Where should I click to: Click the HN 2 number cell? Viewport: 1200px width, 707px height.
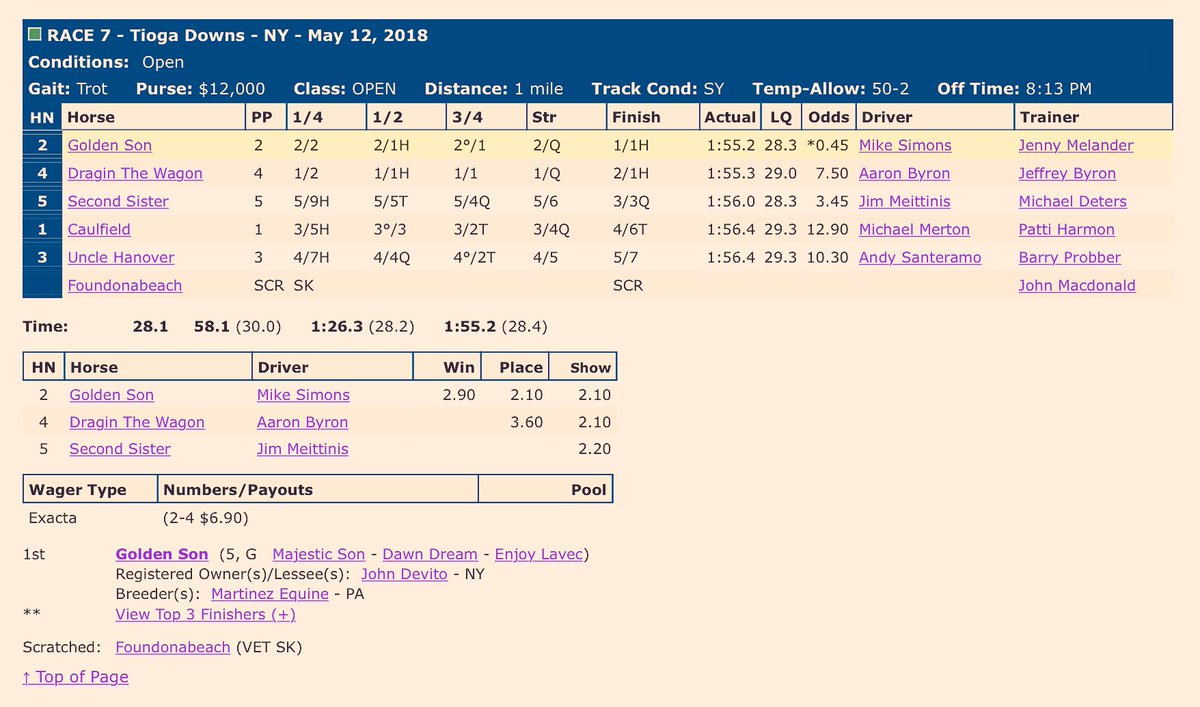(x=42, y=145)
